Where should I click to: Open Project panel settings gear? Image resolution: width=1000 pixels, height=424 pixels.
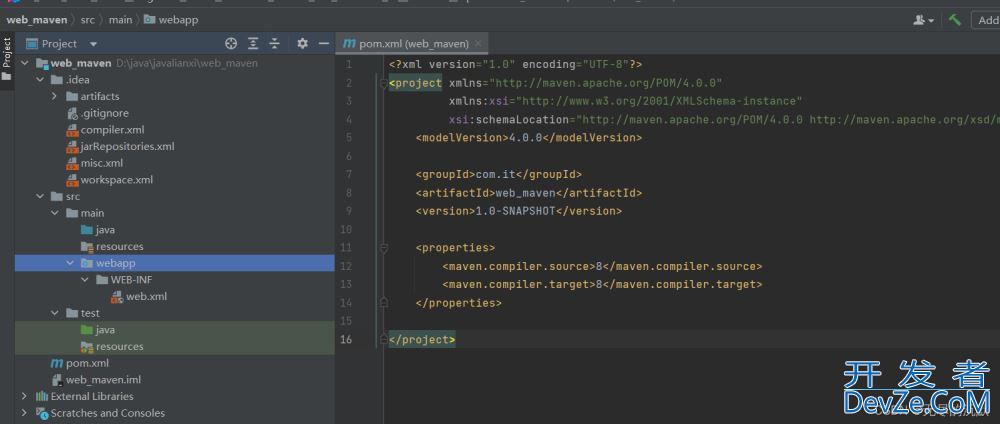pyautogui.click(x=302, y=43)
